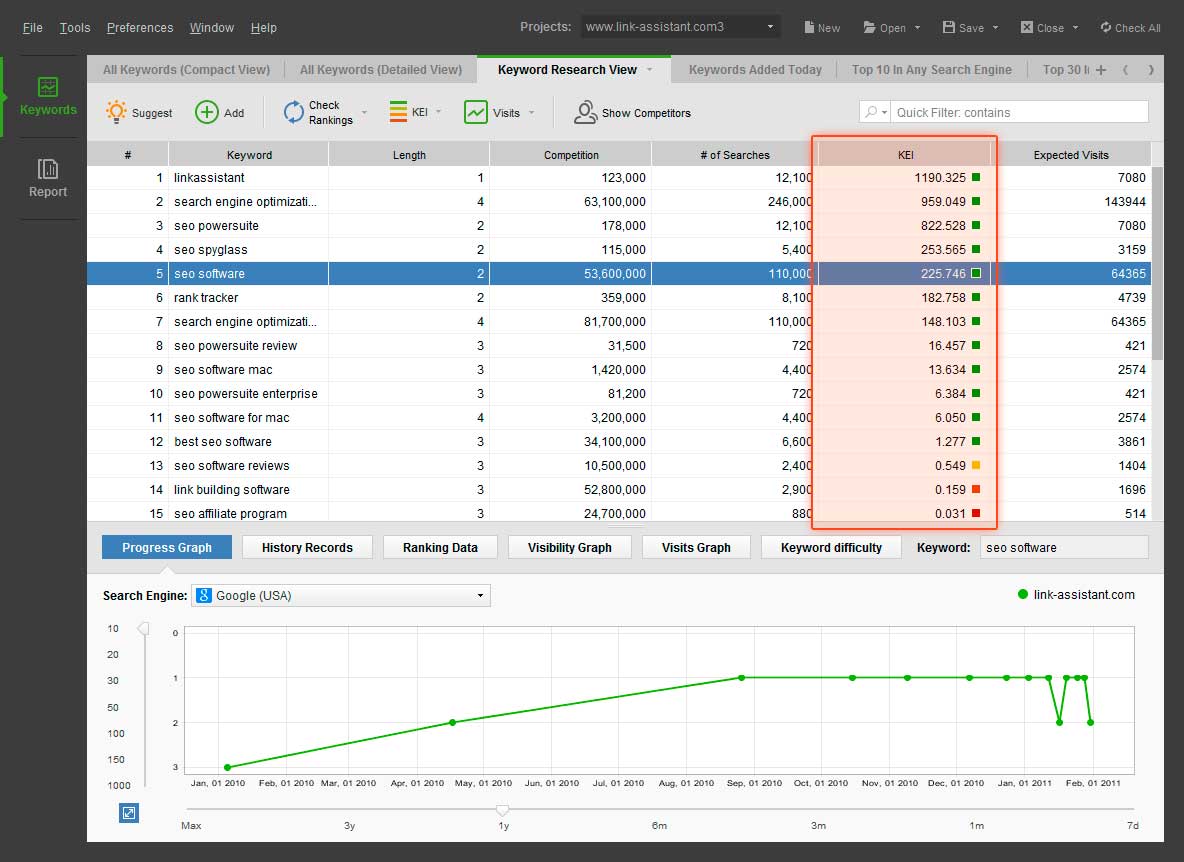Toggle the Visibility Graph view
The height and width of the screenshot is (862, 1184).
pyautogui.click(x=569, y=547)
